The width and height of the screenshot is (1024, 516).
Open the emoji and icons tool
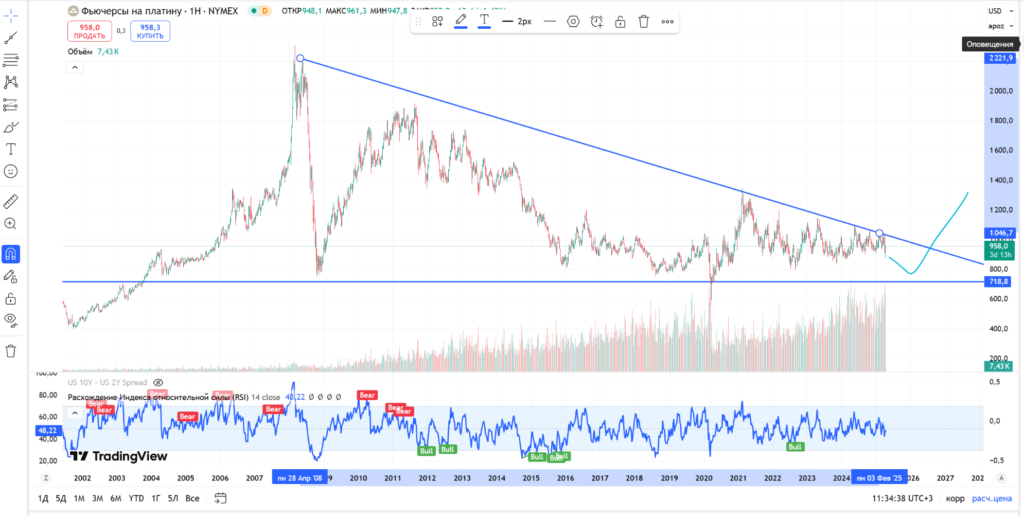click(x=10, y=171)
